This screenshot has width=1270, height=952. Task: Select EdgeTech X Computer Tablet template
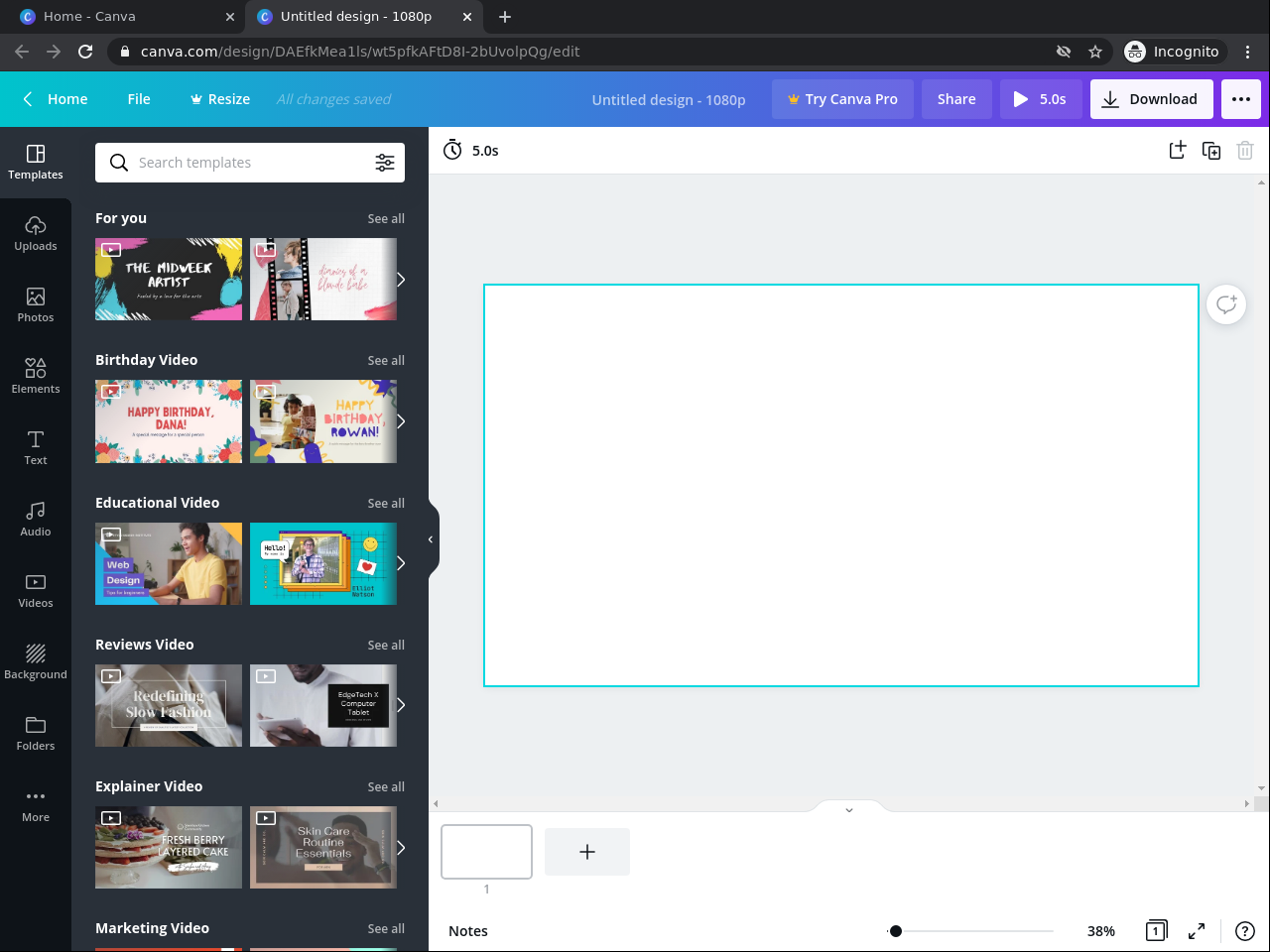tap(323, 705)
